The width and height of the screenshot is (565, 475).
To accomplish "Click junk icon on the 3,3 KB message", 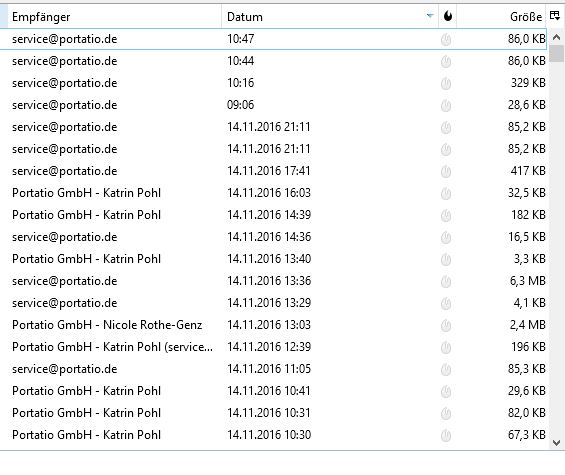I will (446, 259).
